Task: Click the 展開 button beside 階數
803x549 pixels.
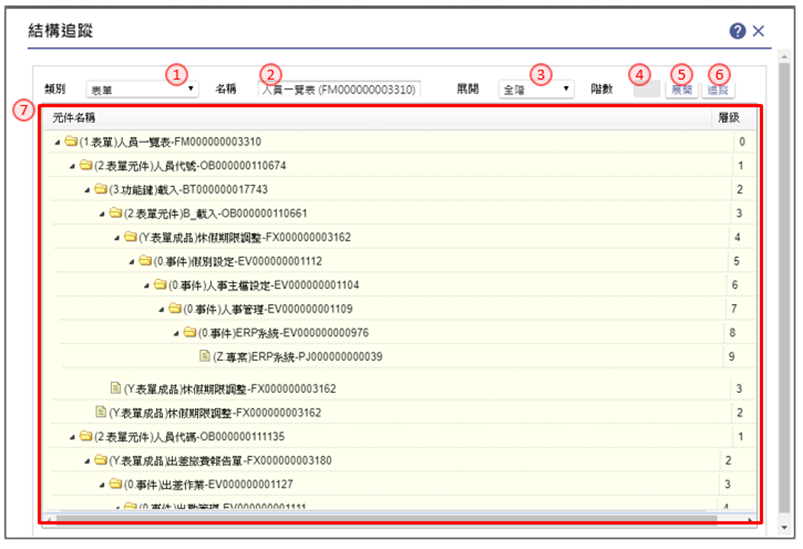Action: coord(682,90)
